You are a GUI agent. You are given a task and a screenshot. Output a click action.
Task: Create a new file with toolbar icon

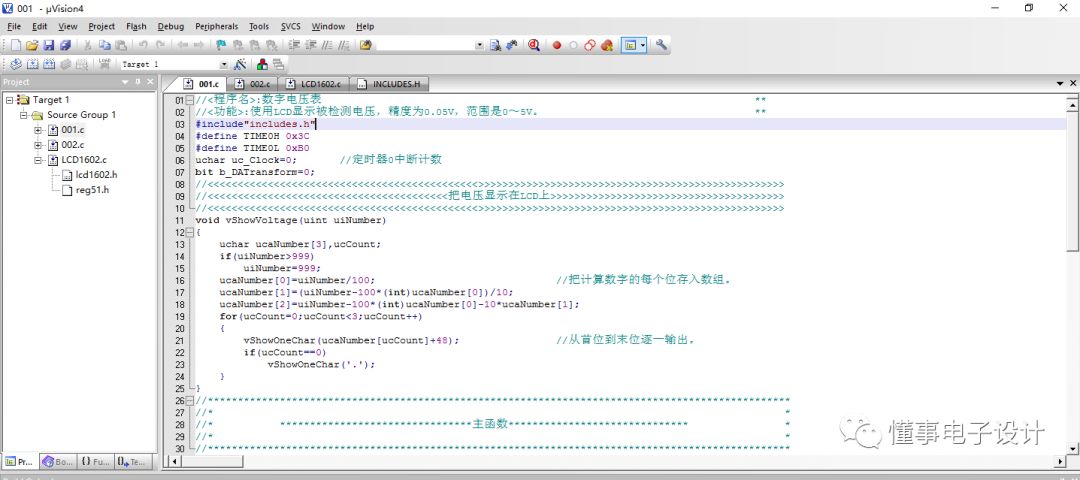(x=16, y=45)
